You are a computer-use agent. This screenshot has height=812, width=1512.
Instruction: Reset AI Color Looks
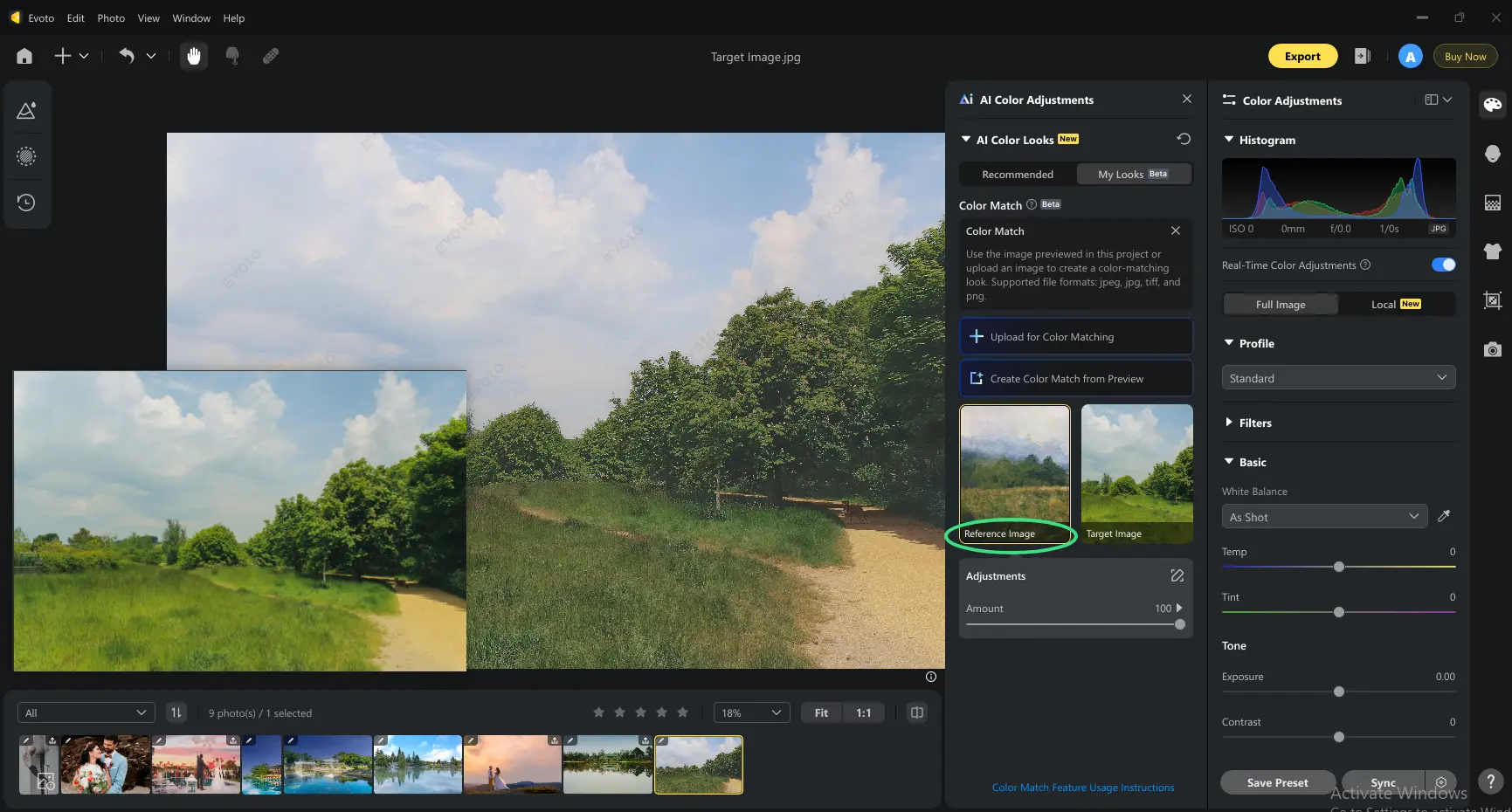click(x=1184, y=139)
